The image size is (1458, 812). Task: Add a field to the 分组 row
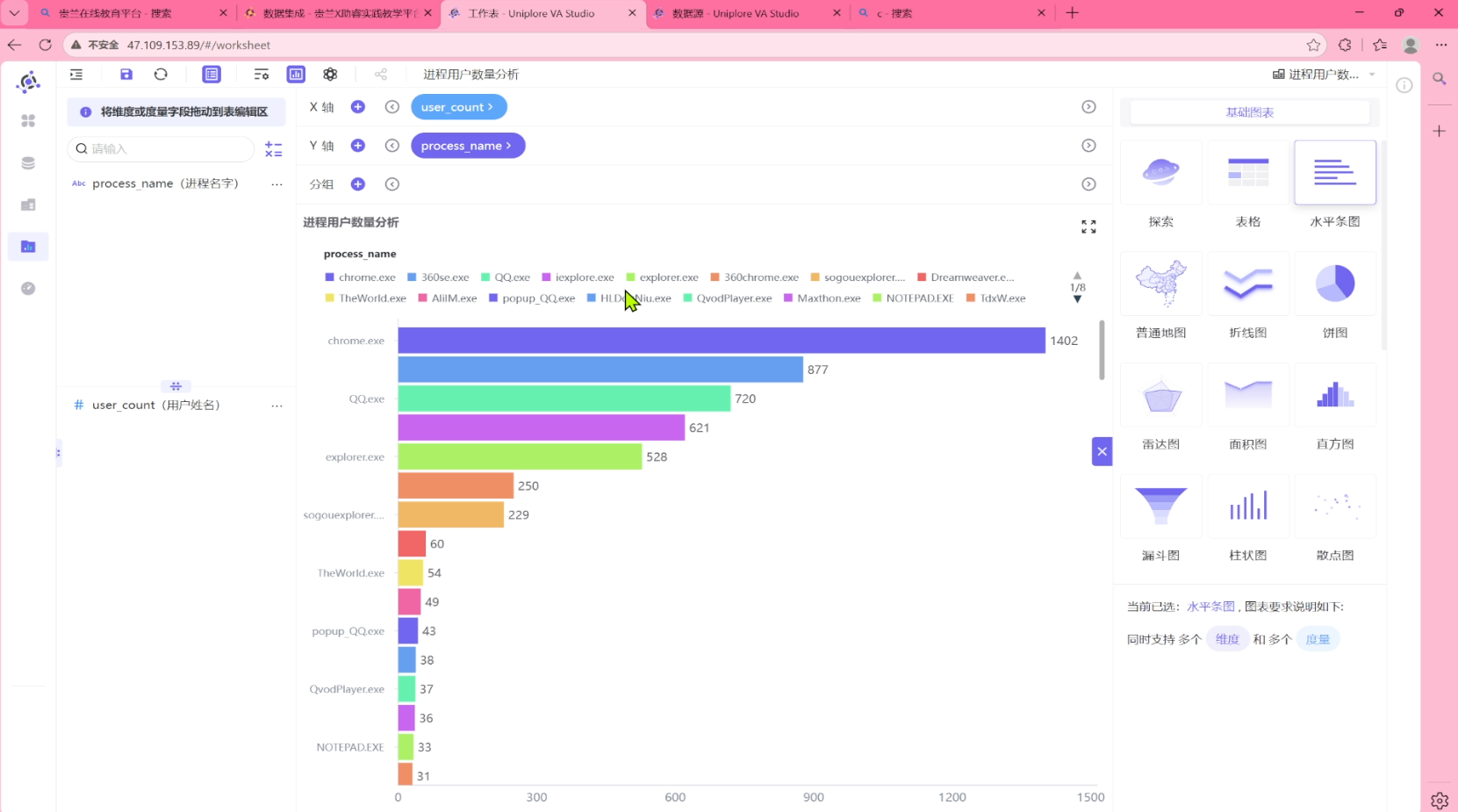358,184
